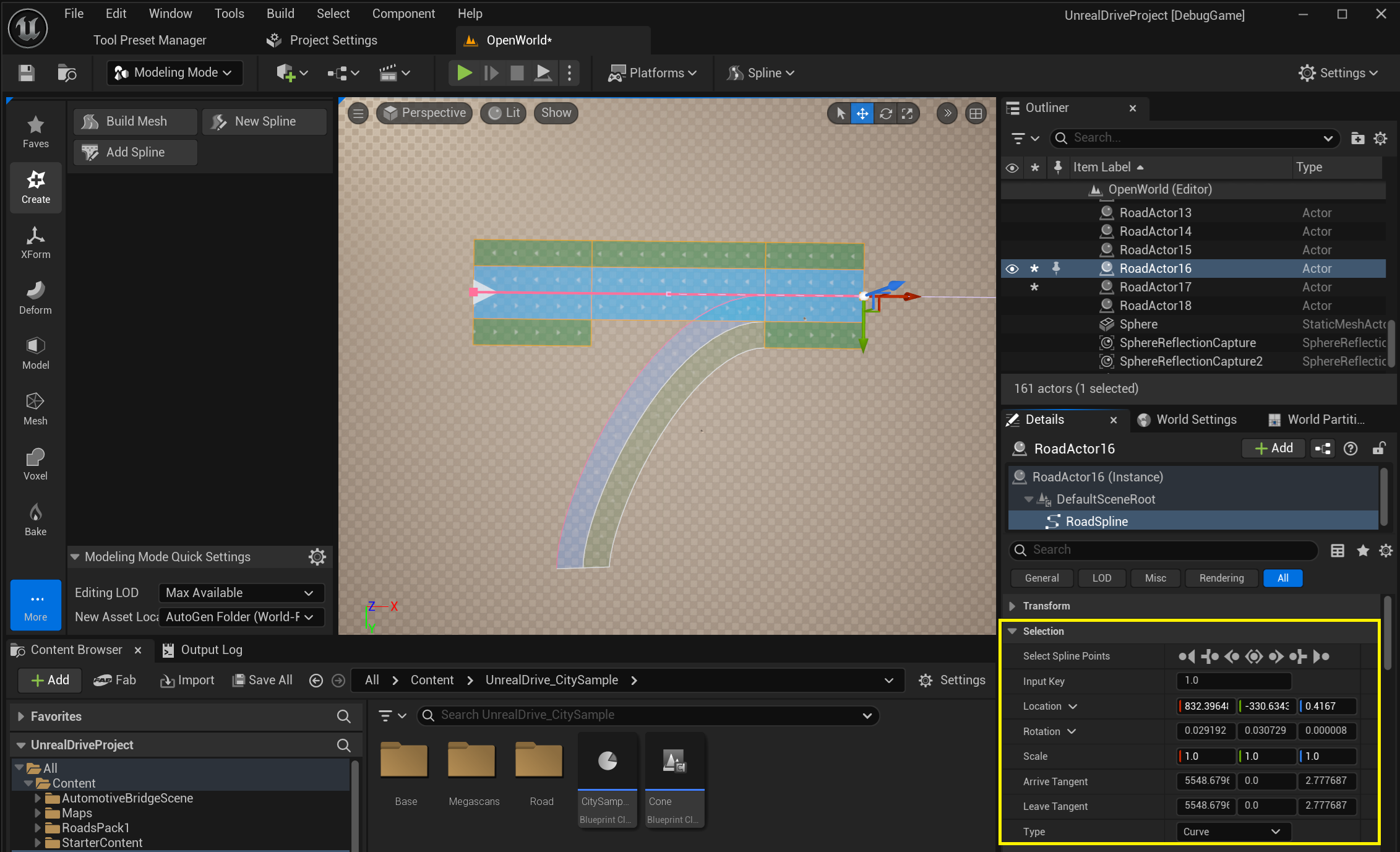
Task: Open the Blueprints toolbar icon menu
Action: 343,73
